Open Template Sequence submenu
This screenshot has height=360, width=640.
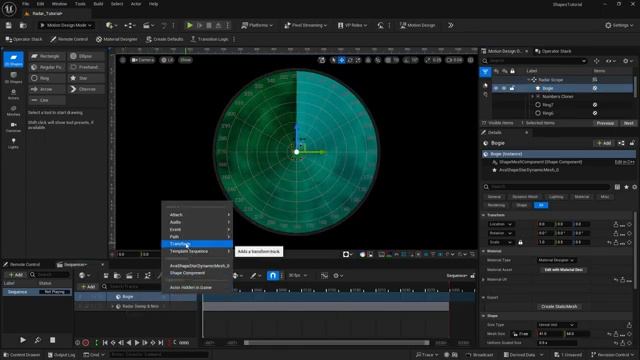197,251
